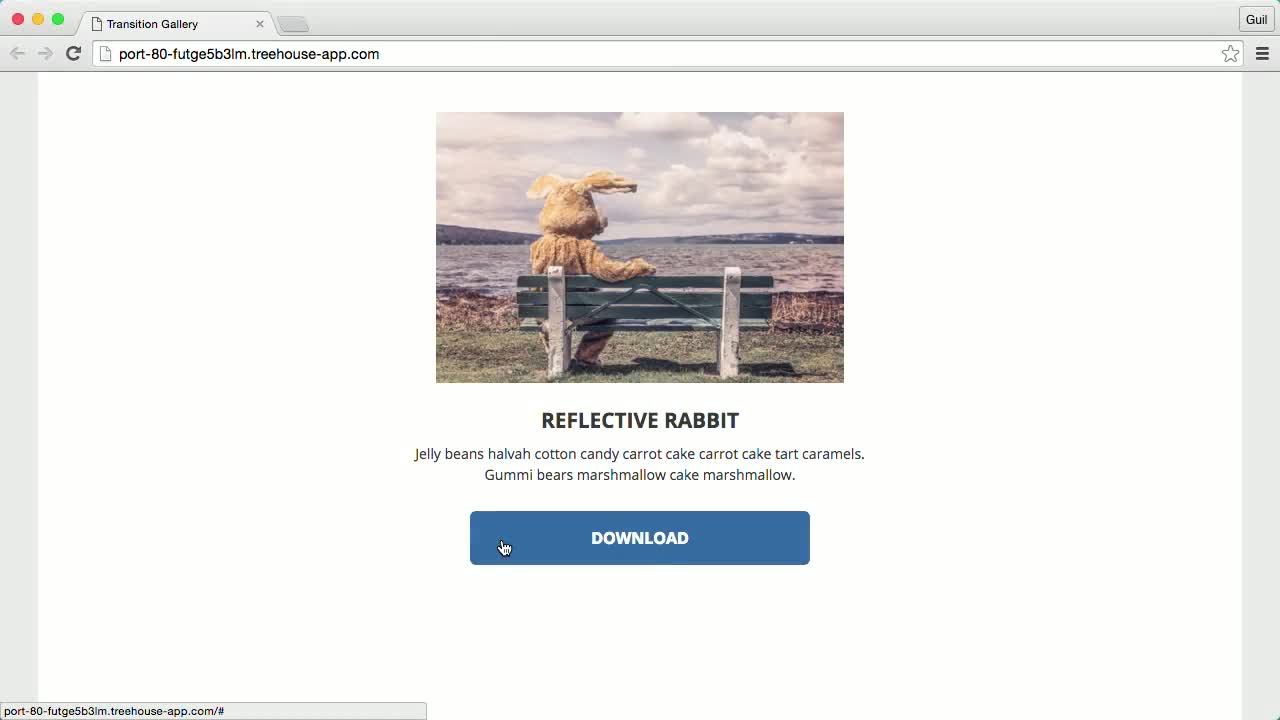The height and width of the screenshot is (720, 1280).
Task: Close the Transition Gallery tab
Action: pos(260,24)
